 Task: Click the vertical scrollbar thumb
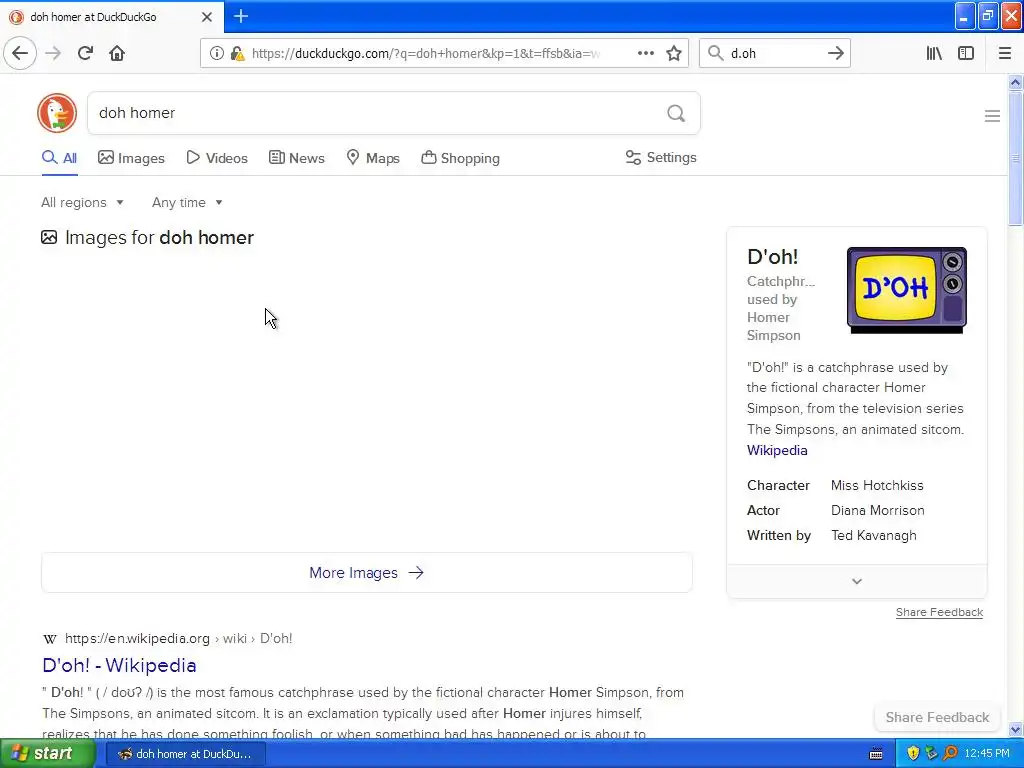click(x=1015, y=158)
